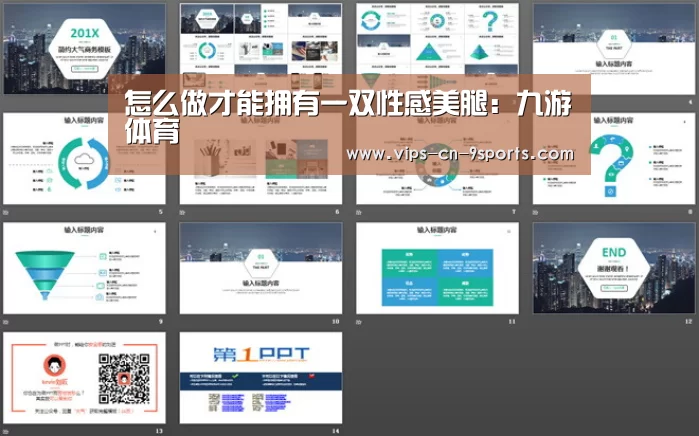Select slide 2 with the nine-slide overview grid
Image resolution: width=699 pixels, height=436 pixels.
coord(261,49)
